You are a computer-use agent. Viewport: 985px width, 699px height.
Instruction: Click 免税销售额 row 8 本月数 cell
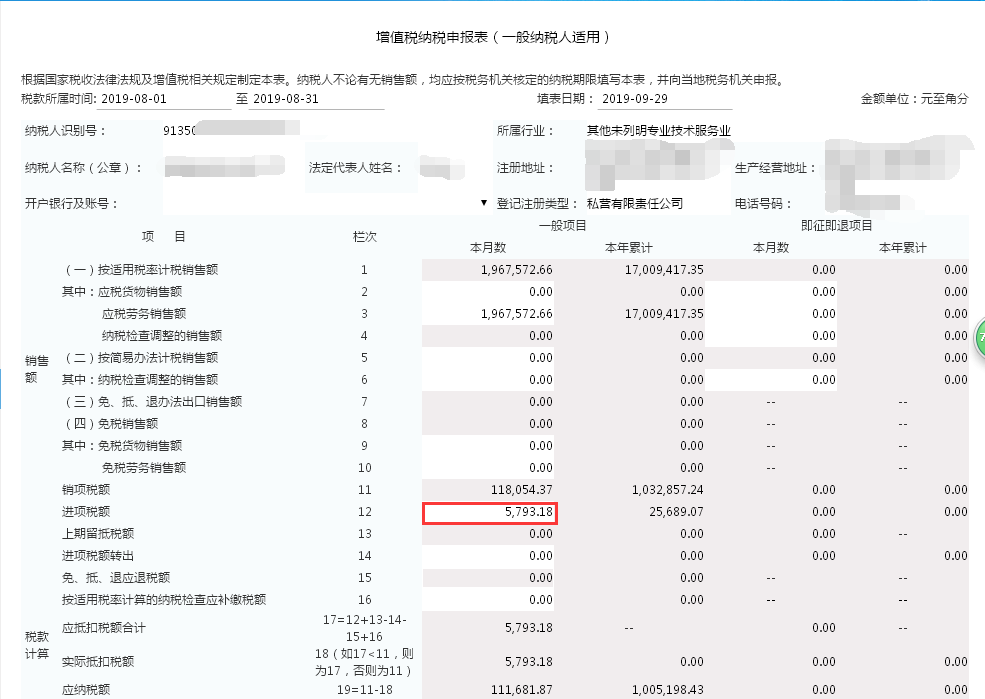point(488,423)
